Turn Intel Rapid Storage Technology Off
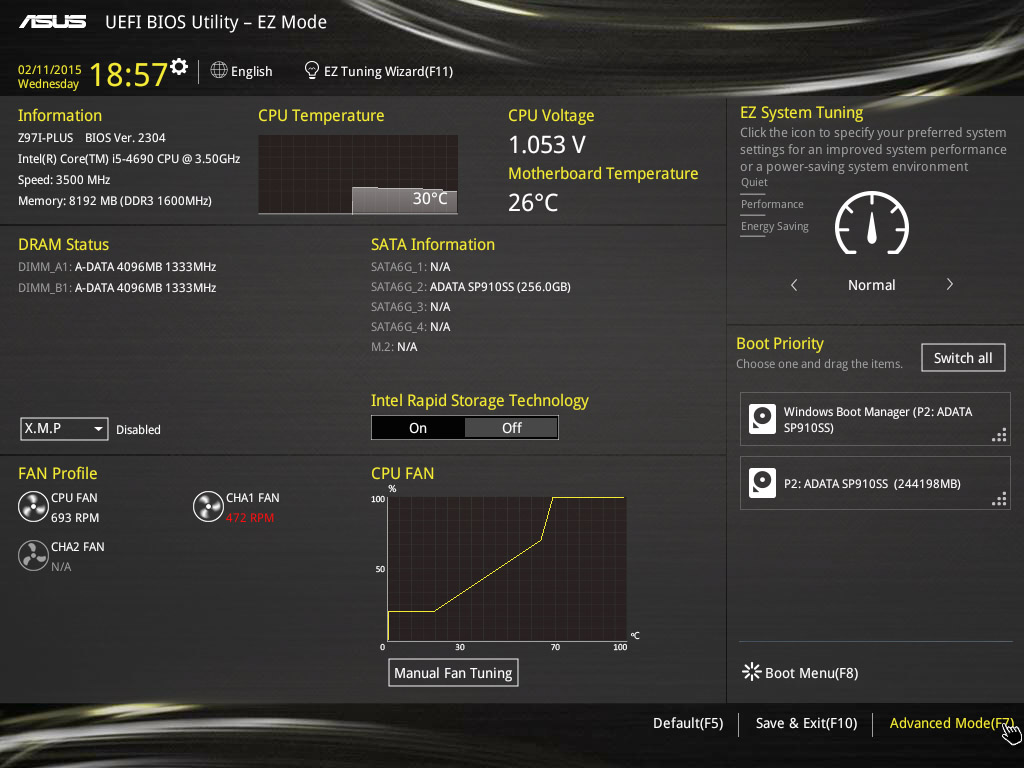This screenshot has height=768, width=1024. pyautogui.click(x=511, y=428)
